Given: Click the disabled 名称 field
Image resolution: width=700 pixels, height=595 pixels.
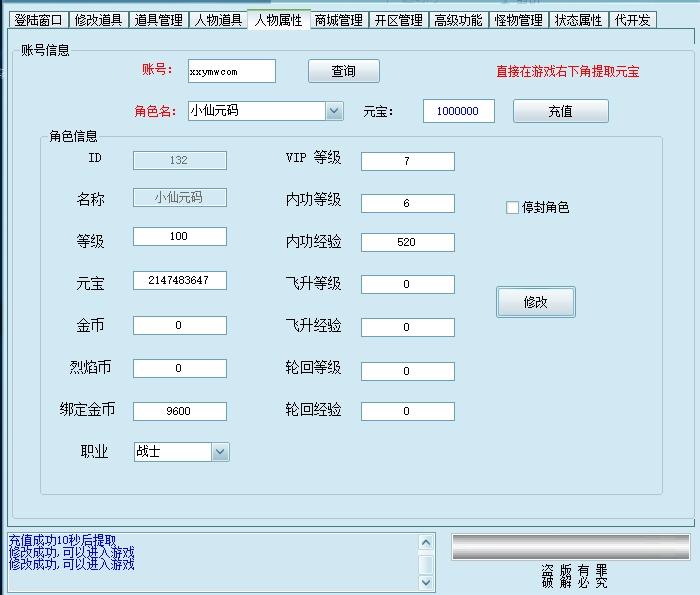Looking at the screenshot, I should point(180,197).
